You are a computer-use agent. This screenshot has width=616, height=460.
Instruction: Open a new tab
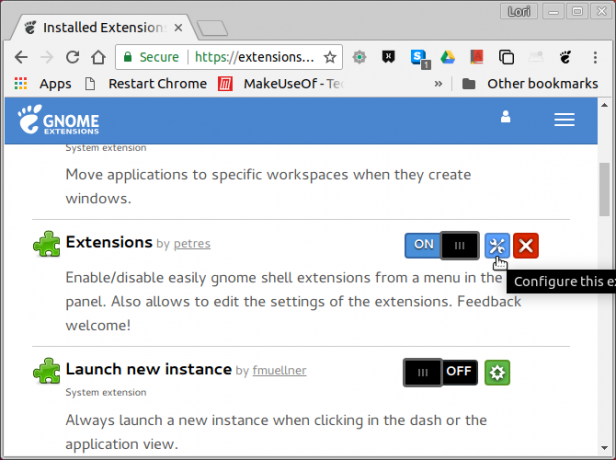(212, 28)
